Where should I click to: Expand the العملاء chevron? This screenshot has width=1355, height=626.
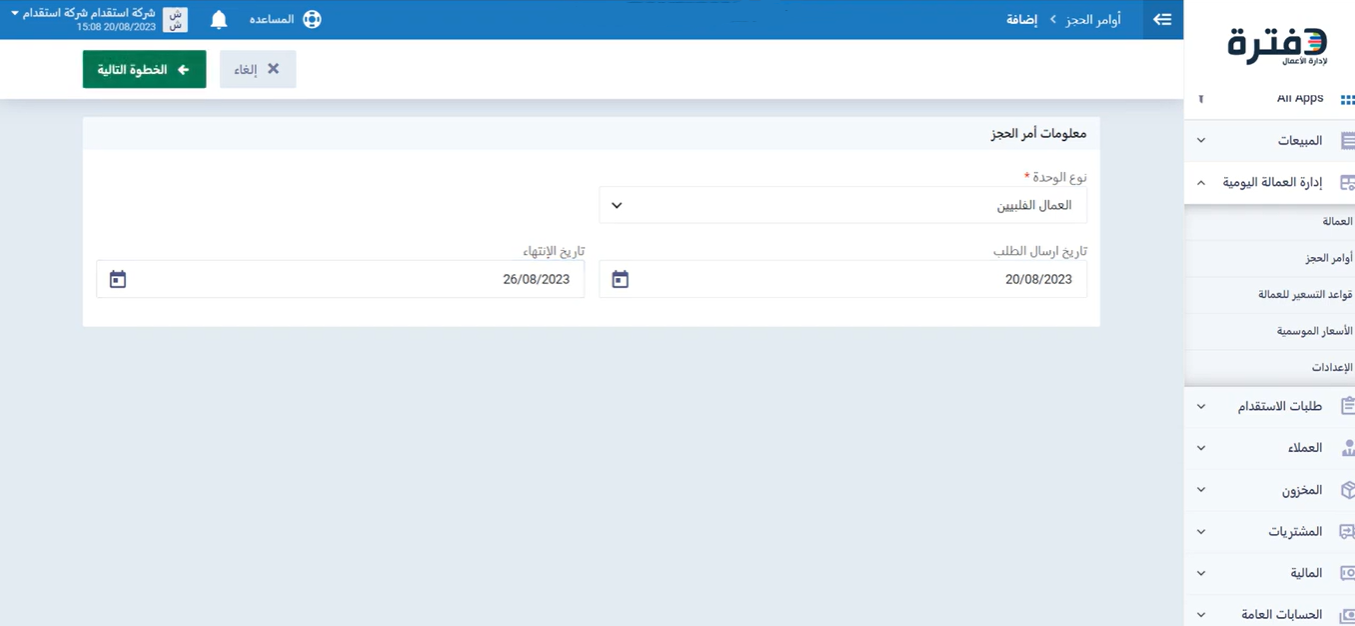[x=1201, y=448]
